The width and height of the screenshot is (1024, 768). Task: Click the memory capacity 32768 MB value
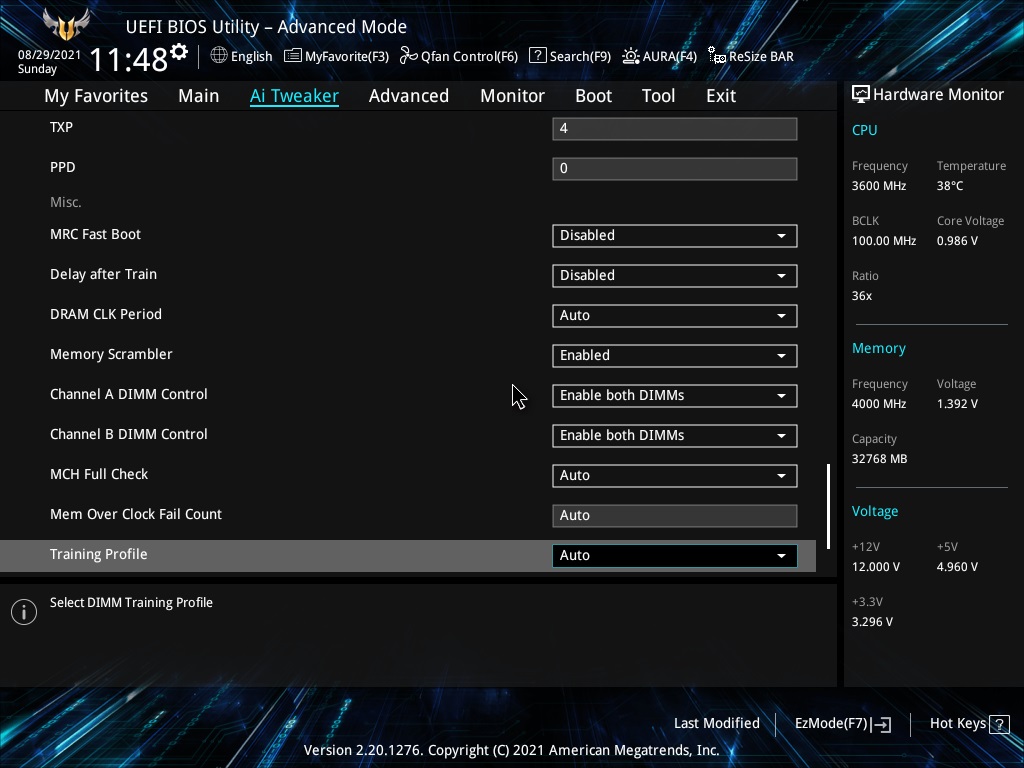coord(880,459)
